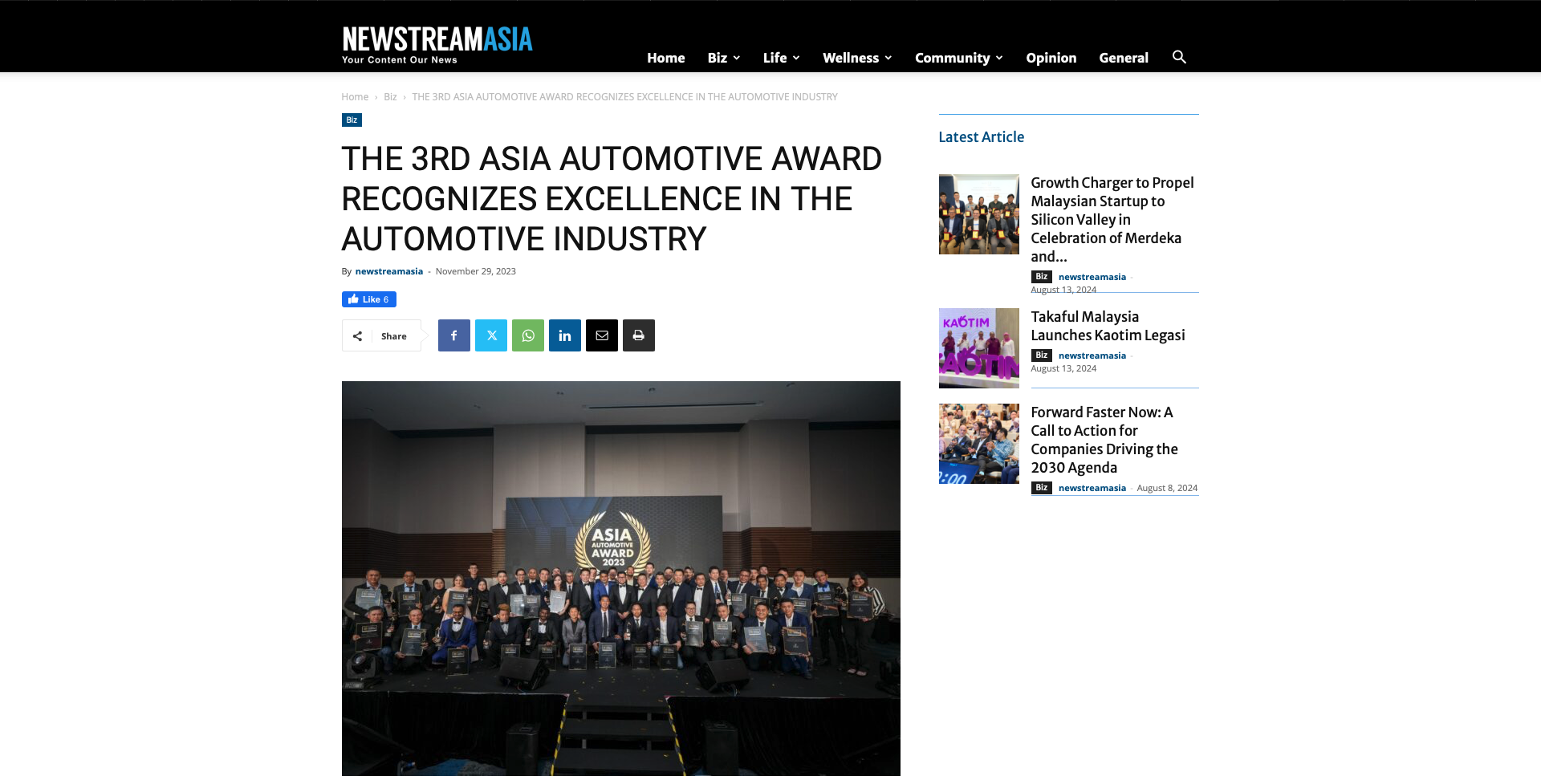Click the Biz breadcrumb link
Image resolution: width=1541 pixels, height=784 pixels.
pos(390,97)
